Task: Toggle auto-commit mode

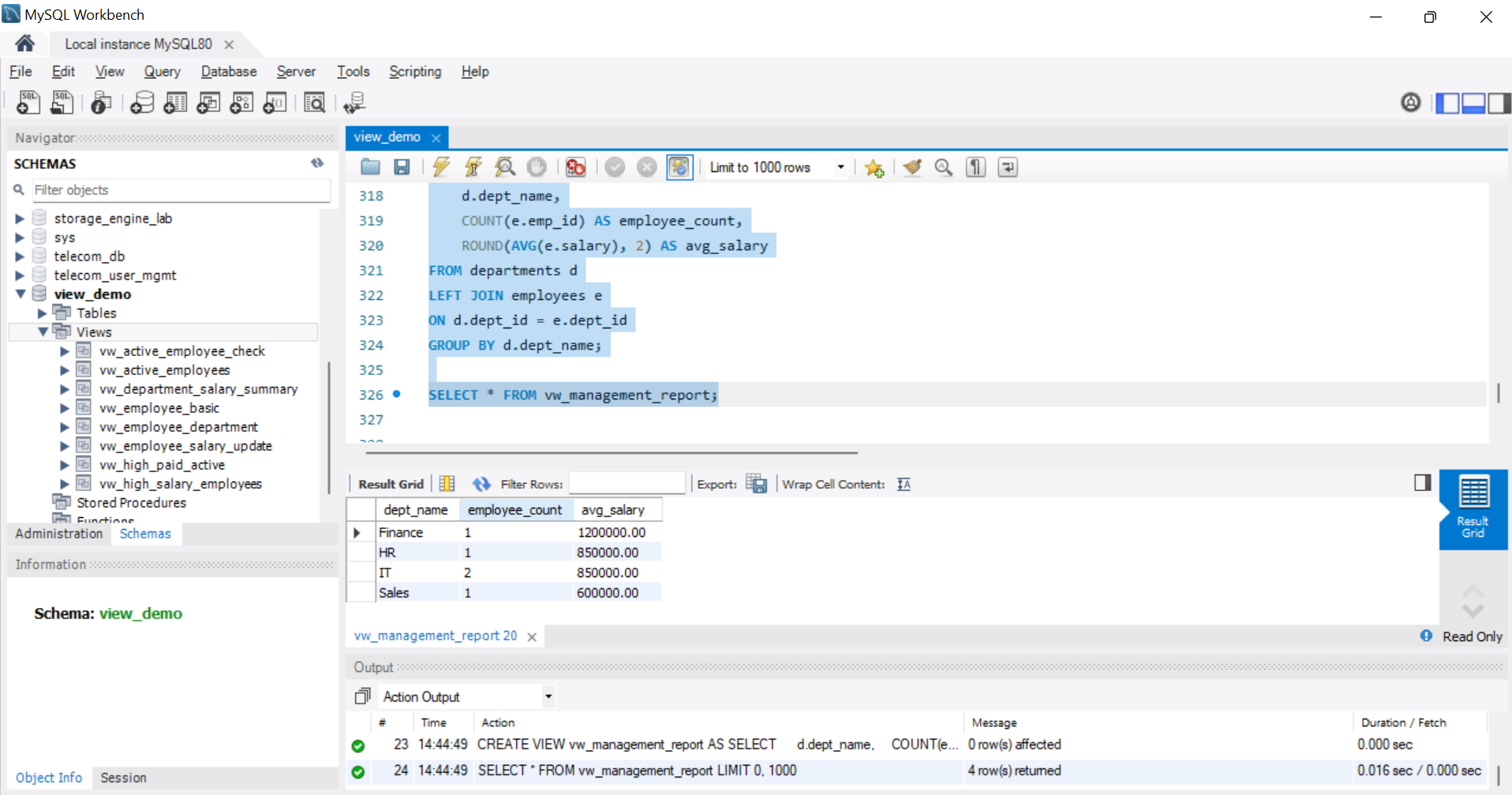Action: 679,167
